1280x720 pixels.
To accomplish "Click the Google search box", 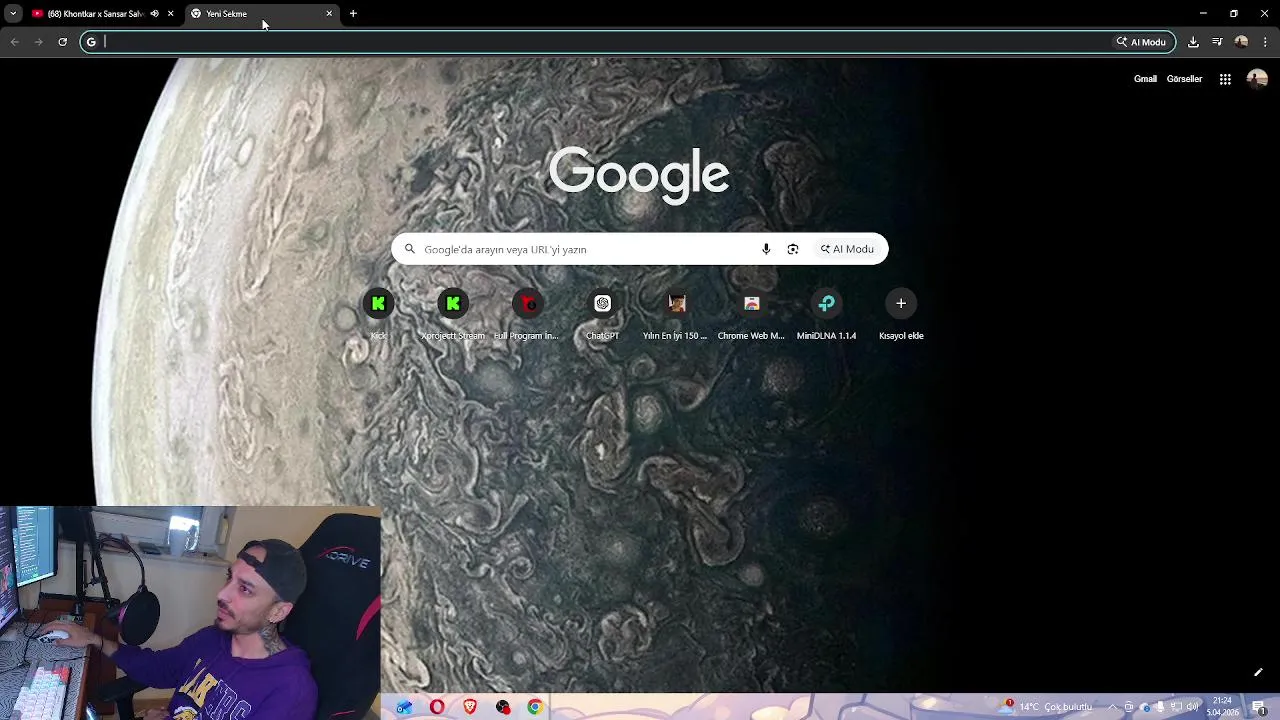I will coord(640,249).
